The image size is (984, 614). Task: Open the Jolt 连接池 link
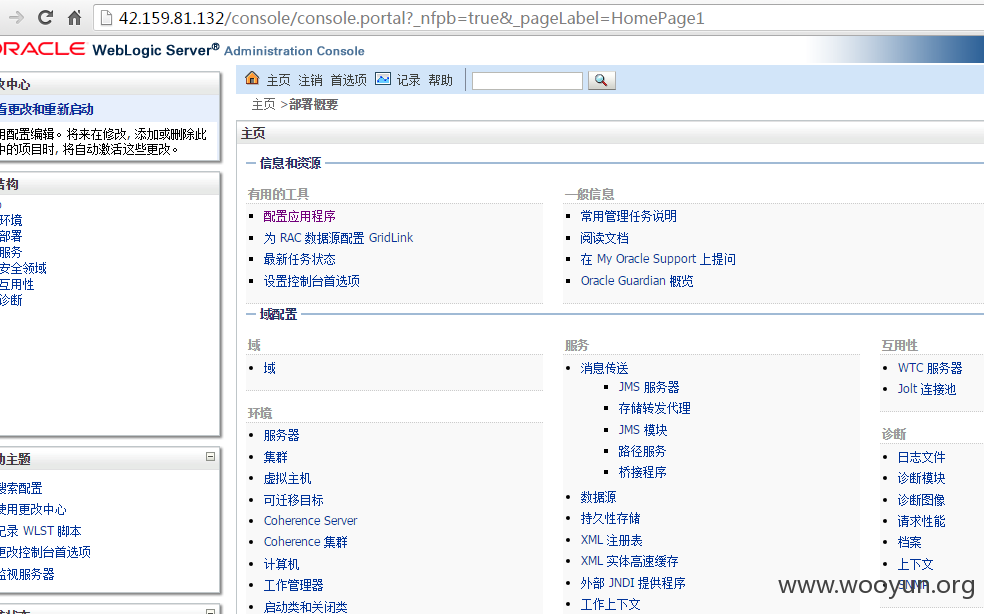927,389
